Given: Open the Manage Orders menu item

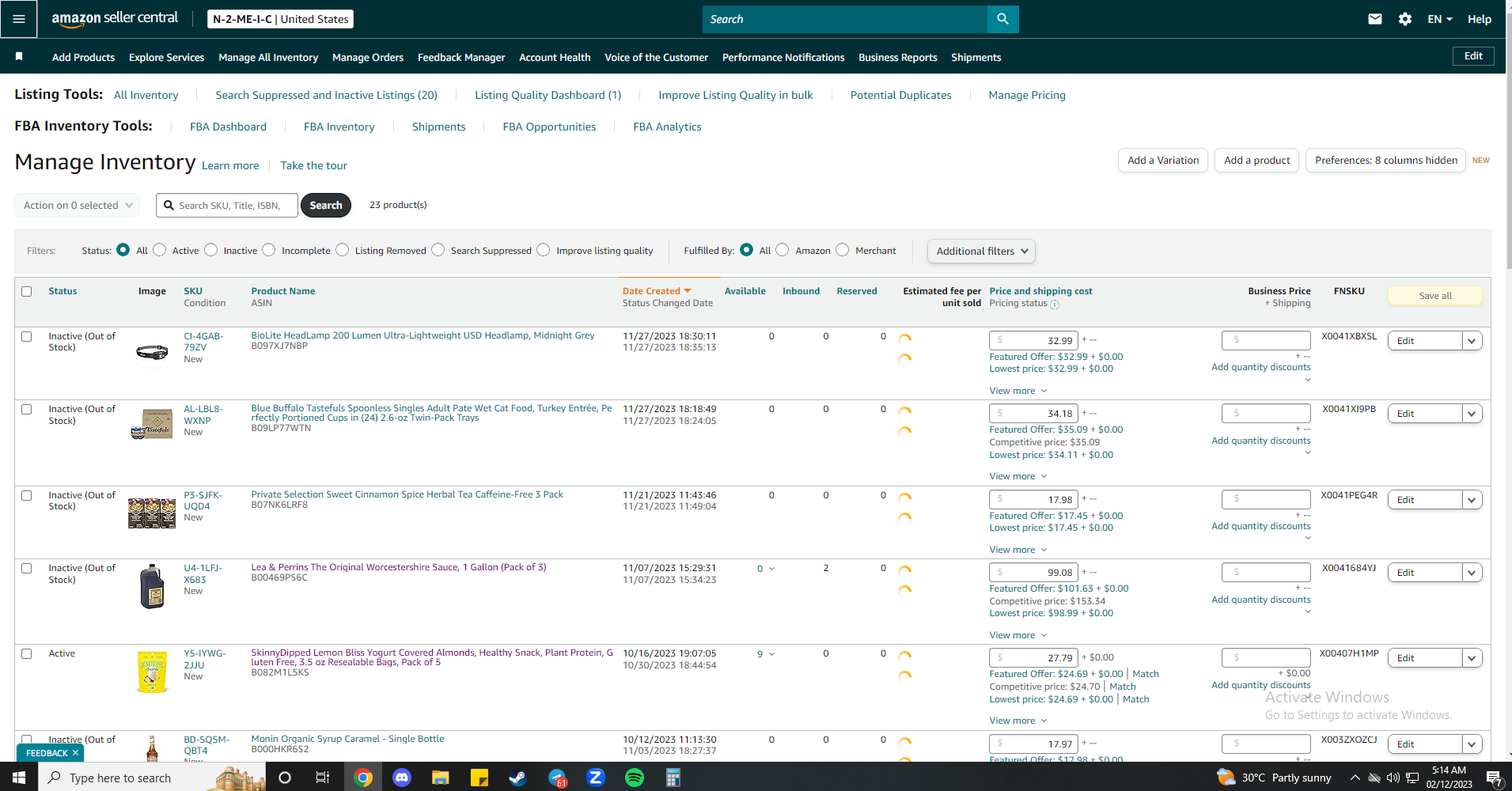Looking at the screenshot, I should click(x=368, y=57).
